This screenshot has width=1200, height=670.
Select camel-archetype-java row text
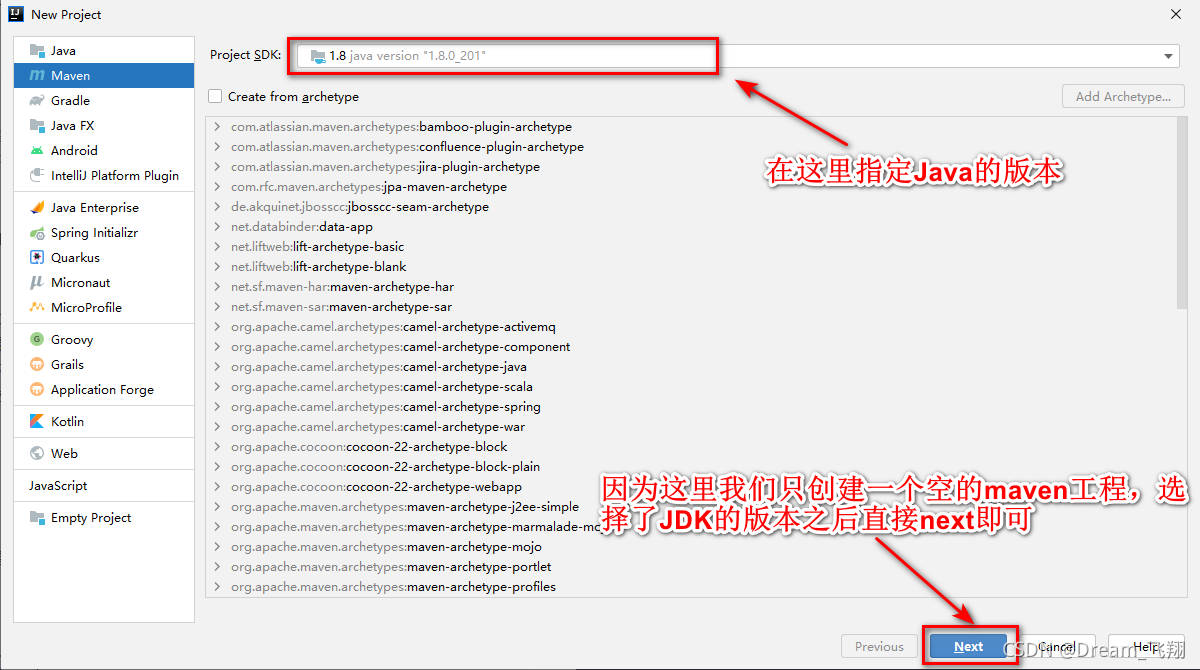pyautogui.click(x=379, y=367)
